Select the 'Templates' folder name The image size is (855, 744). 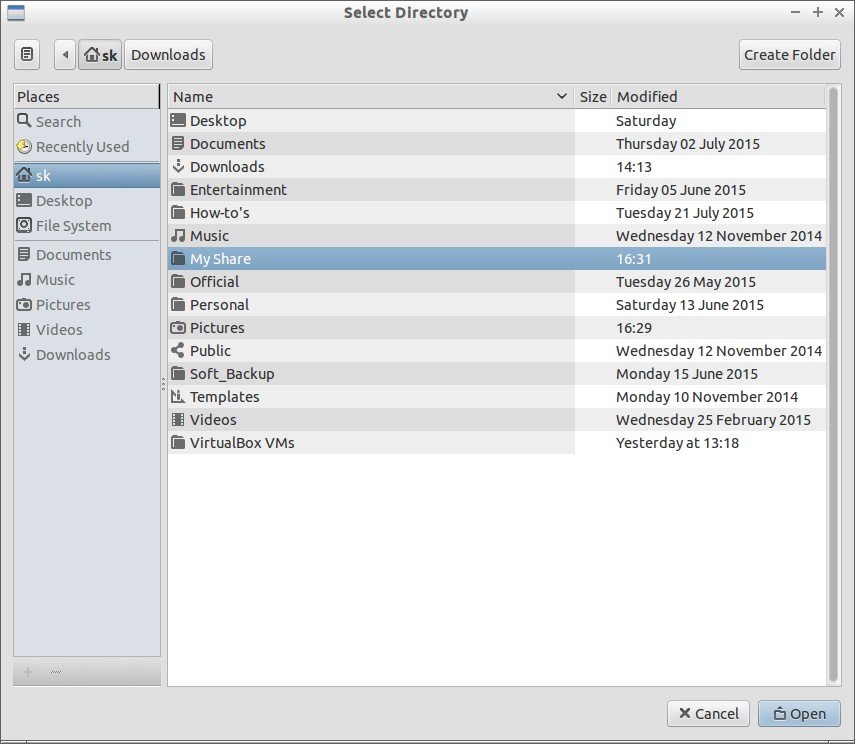(225, 397)
